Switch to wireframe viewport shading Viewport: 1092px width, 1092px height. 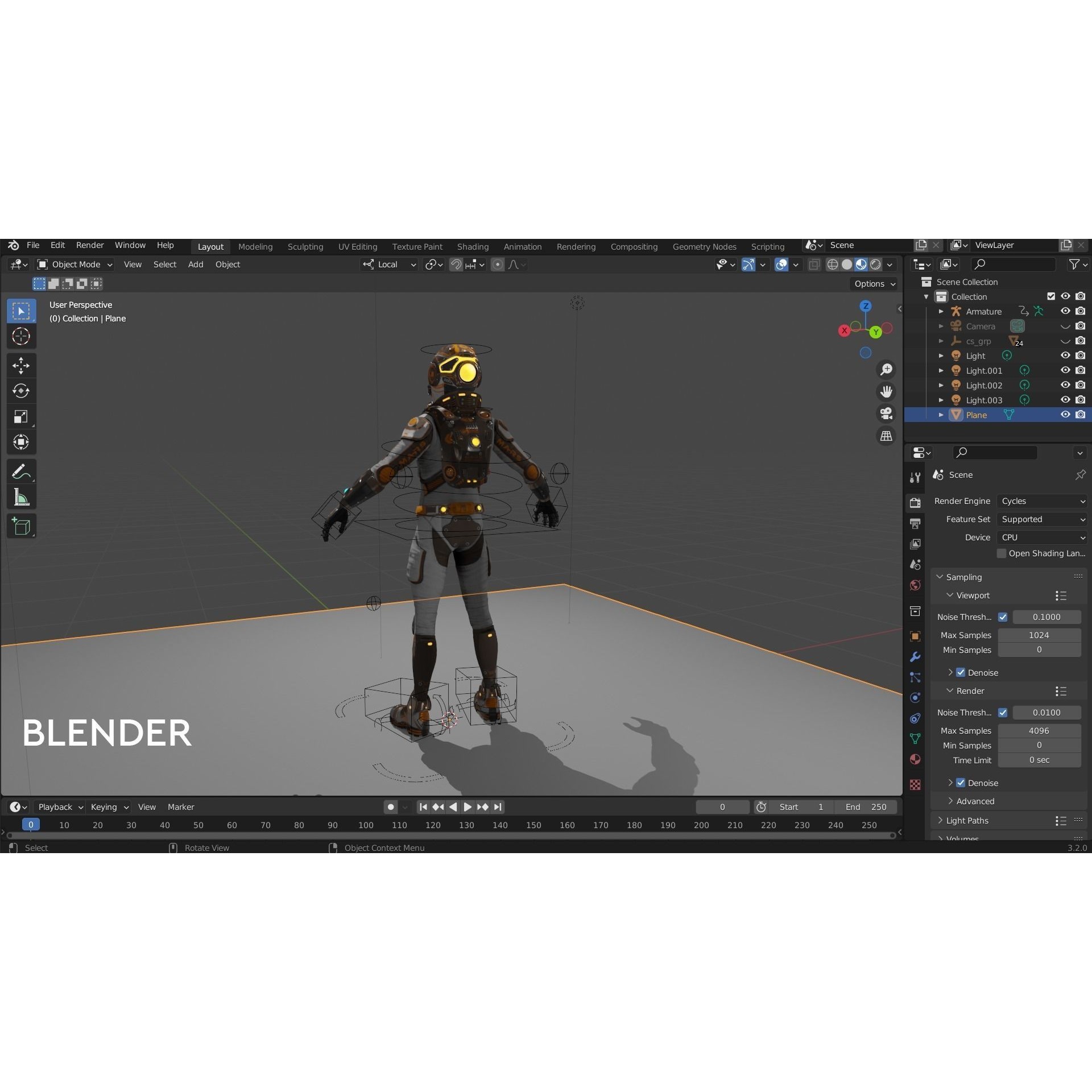click(x=833, y=264)
